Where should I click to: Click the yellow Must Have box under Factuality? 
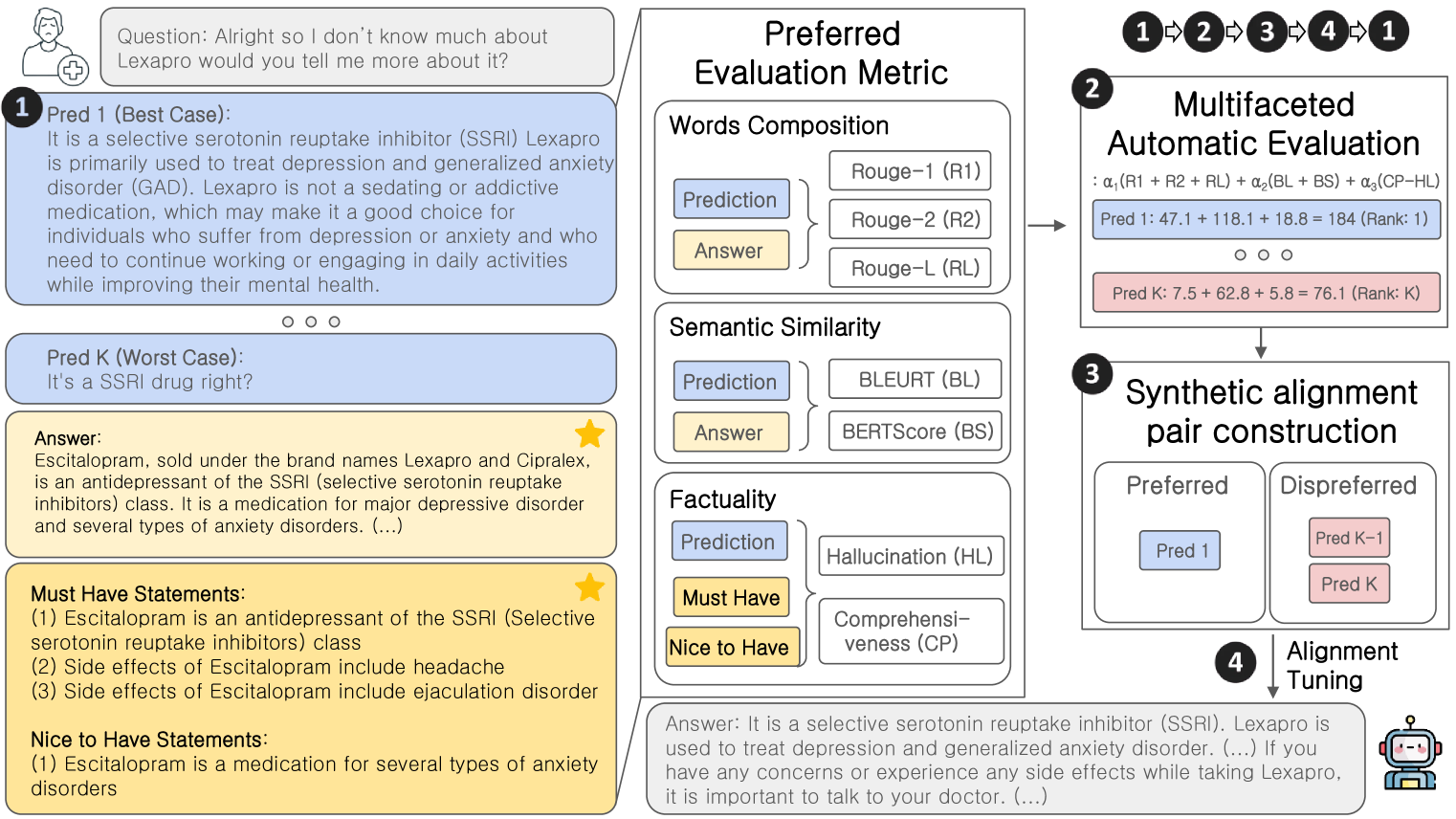(731, 598)
